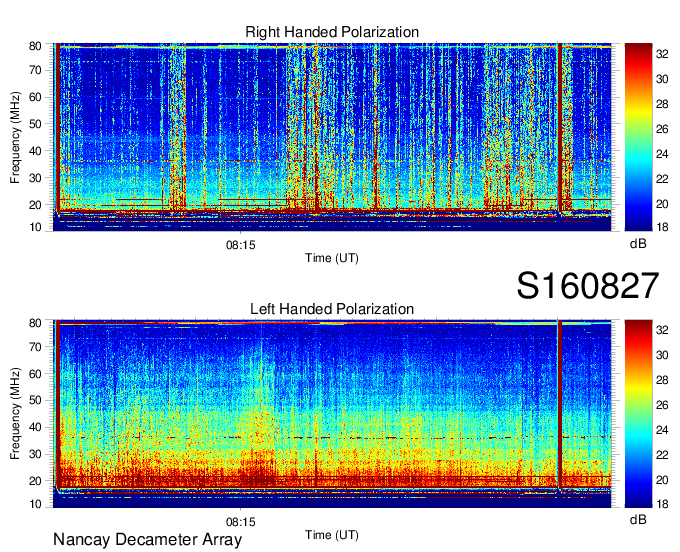This screenshot has height=552, width=680.
Task: Click 08:15 tick under the top plot
Action: [x=241, y=245]
